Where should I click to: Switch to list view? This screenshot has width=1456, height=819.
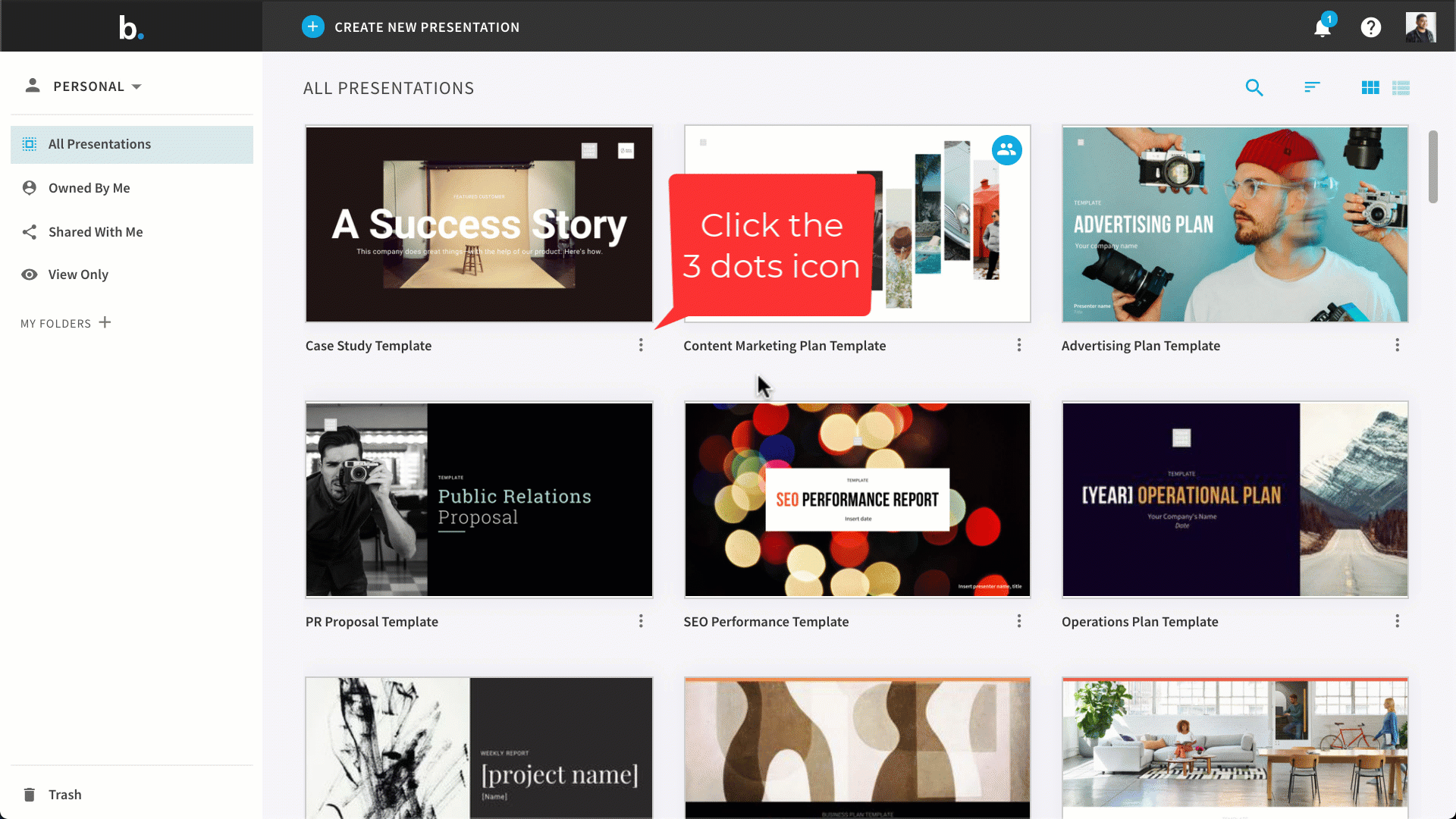pos(1401,88)
